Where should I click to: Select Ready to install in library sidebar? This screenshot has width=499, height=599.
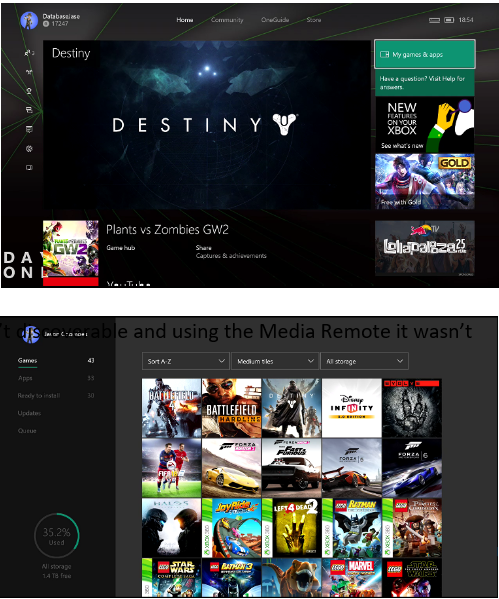[x=39, y=395]
